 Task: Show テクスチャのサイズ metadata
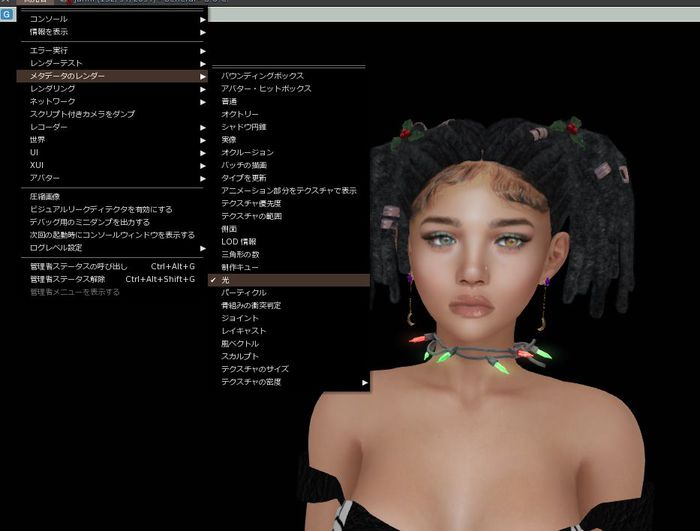[289, 369]
